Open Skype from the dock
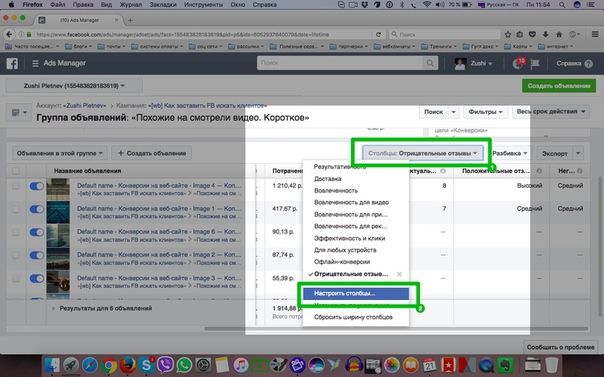 pyautogui.click(x=146, y=365)
